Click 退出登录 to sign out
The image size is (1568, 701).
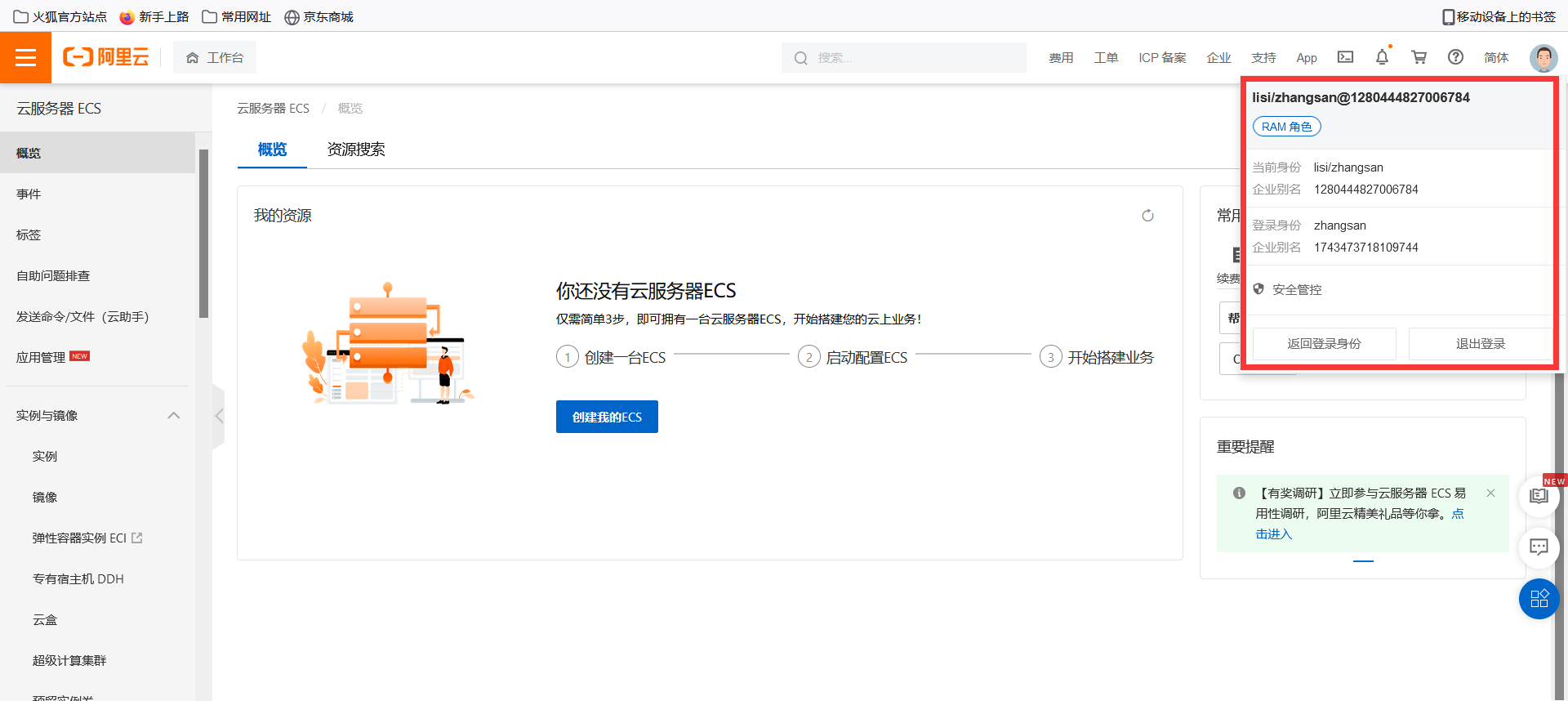point(1480,344)
